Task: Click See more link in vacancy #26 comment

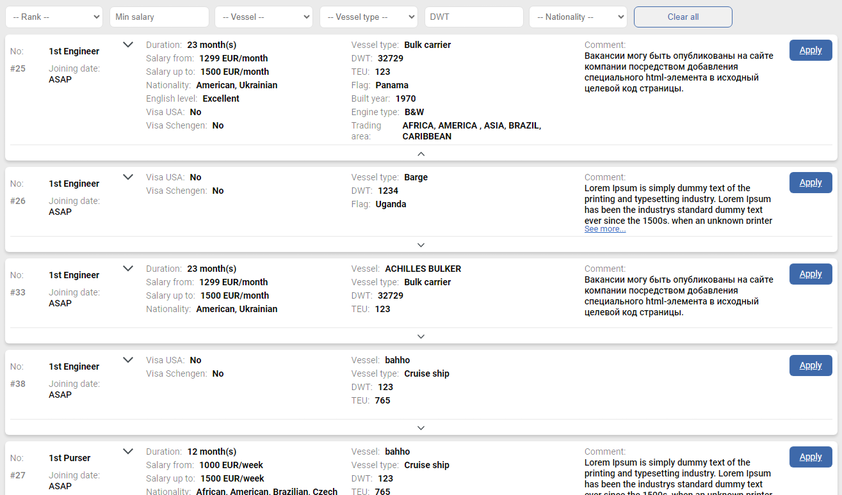Action: (x=605, y=229)
